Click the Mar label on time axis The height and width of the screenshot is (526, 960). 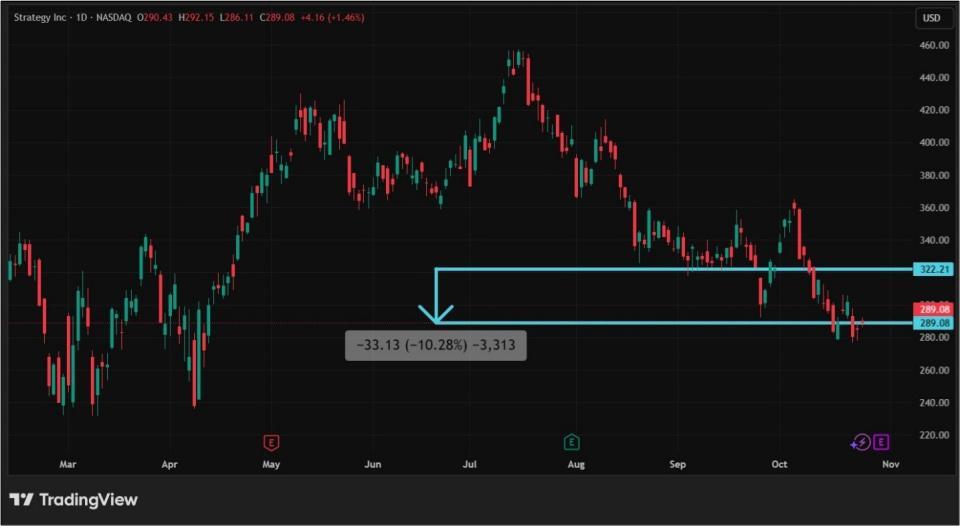[x=67, y=465]
